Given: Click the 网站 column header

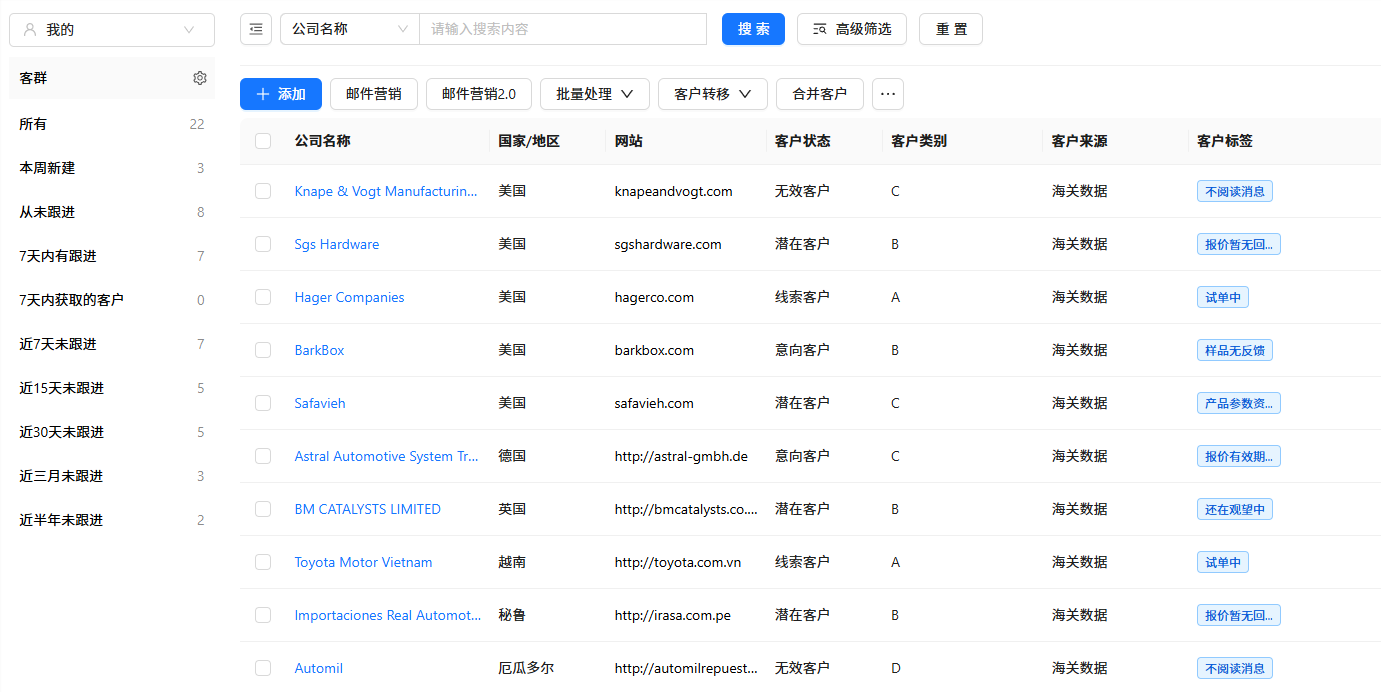Looking at the screenshot, I should (x=629, y=141).
